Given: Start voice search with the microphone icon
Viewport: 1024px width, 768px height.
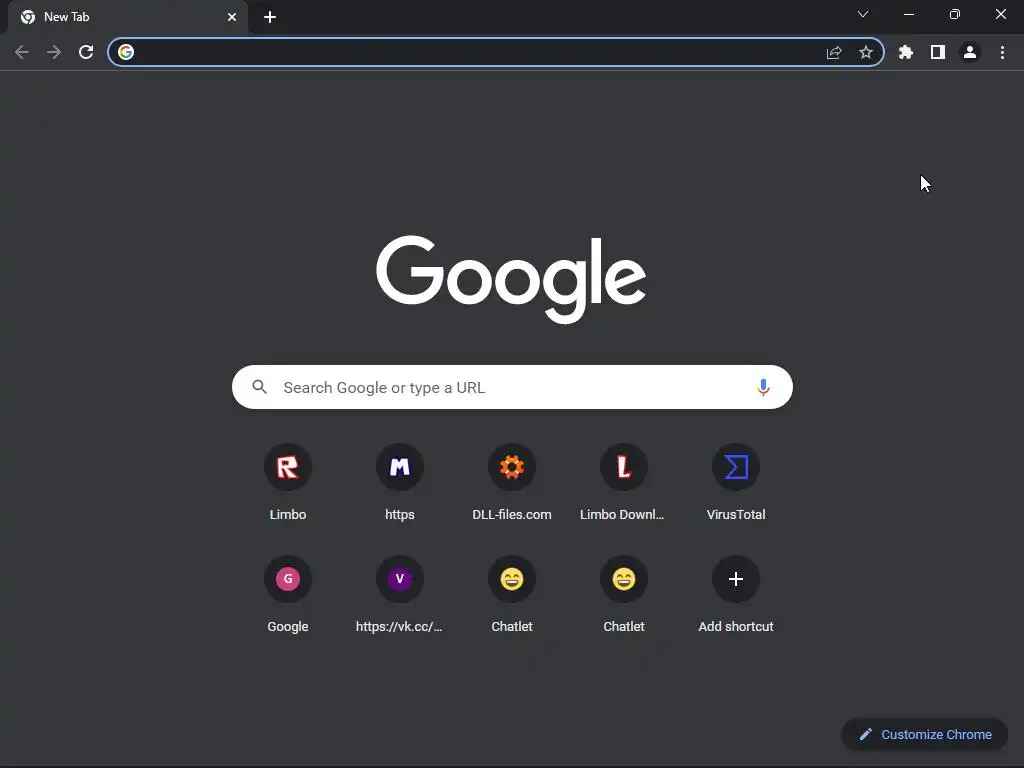Looking at the screenshot, I should pos(763,387).
